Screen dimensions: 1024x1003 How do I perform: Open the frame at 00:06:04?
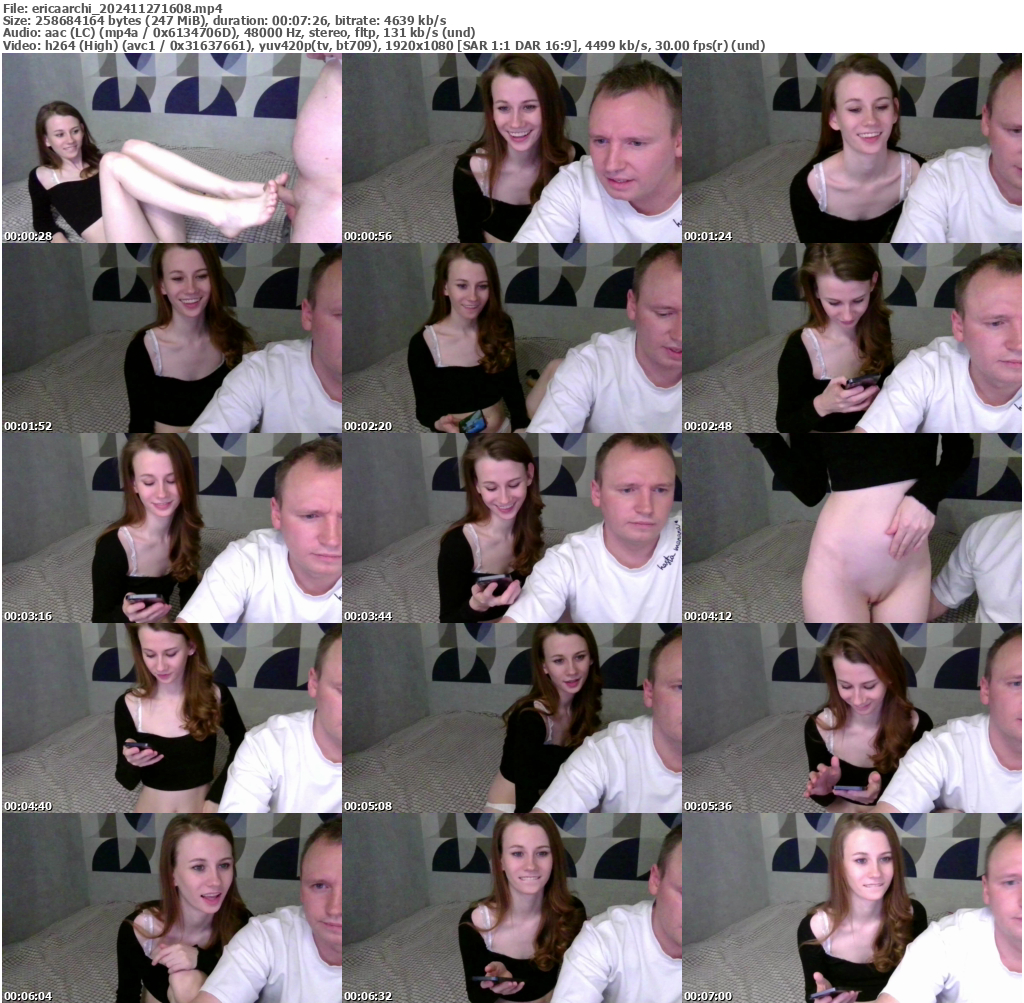pos(170,908)
